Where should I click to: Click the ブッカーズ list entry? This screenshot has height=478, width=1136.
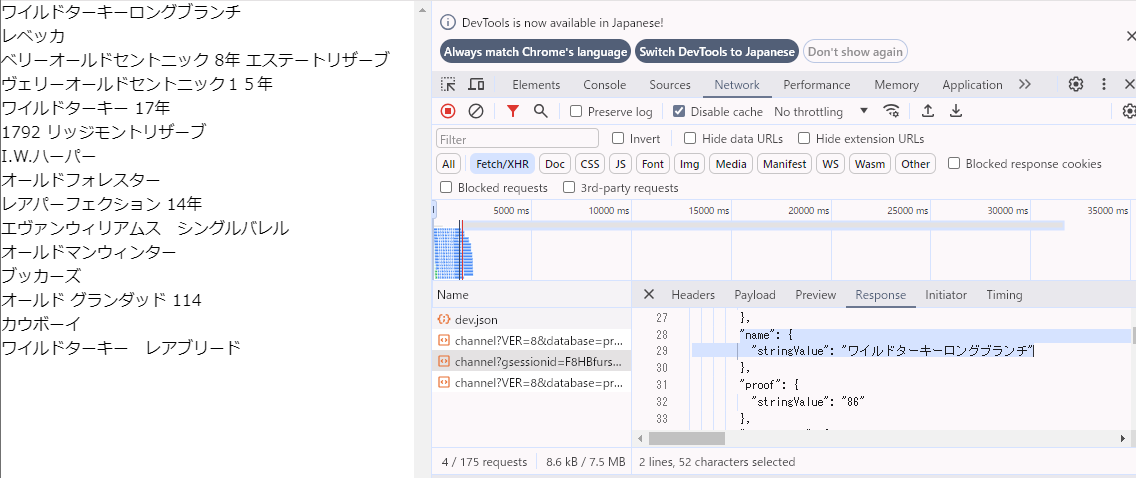41,276
